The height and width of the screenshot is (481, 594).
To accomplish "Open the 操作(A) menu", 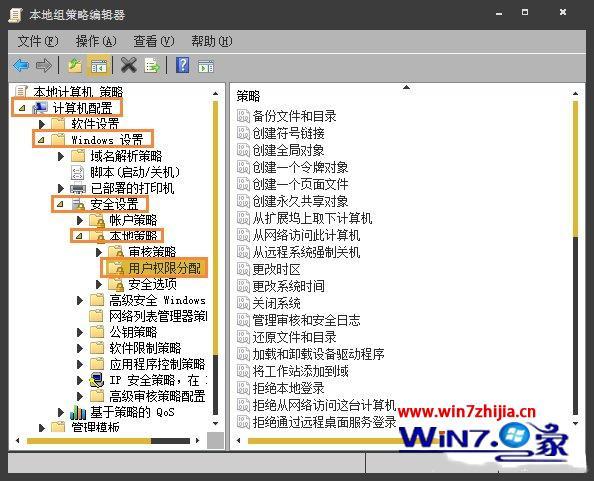I will (96, 41).
